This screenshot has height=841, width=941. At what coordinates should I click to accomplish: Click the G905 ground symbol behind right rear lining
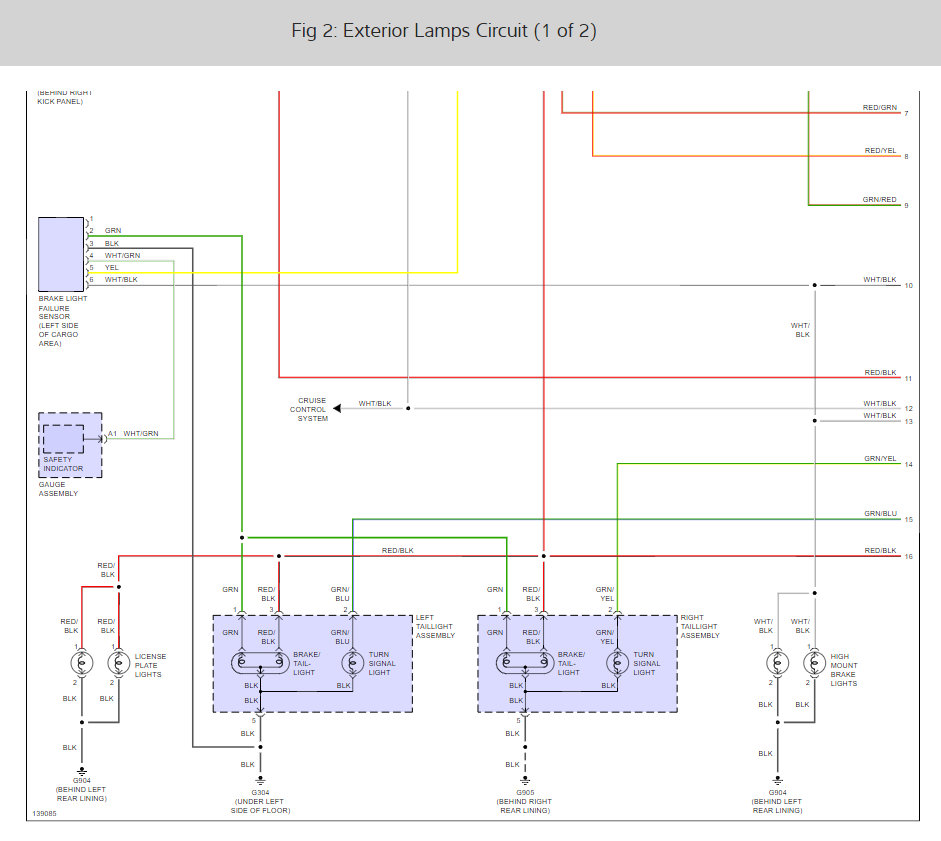point(525,780)
